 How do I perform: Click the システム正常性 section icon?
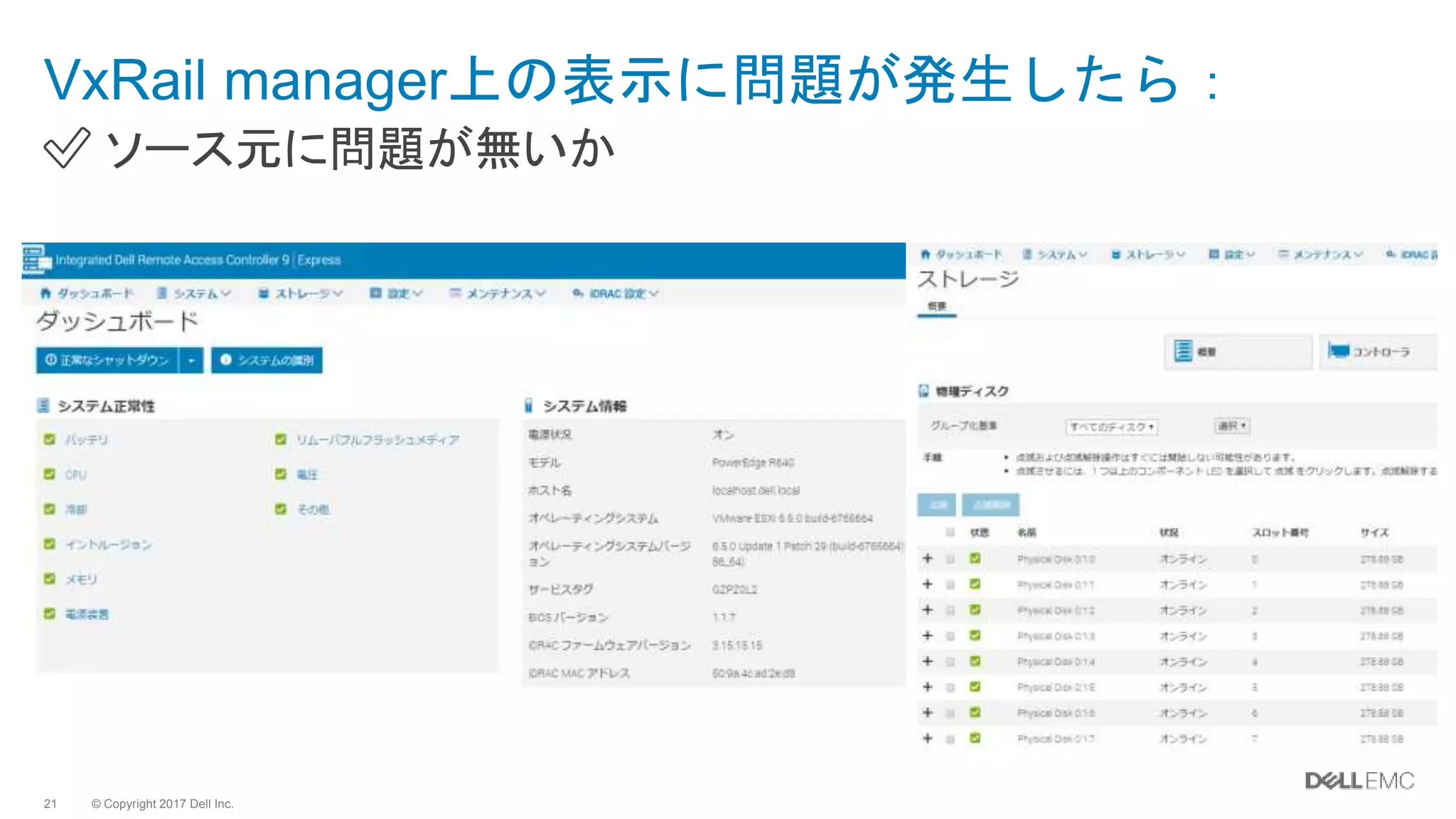(x=43, y=406)
